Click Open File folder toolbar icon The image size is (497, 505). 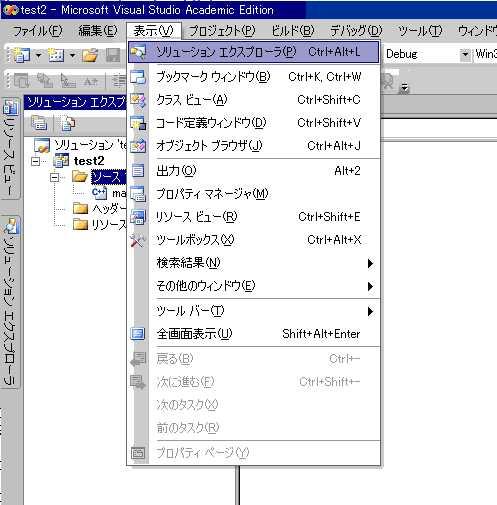point(90,55)
